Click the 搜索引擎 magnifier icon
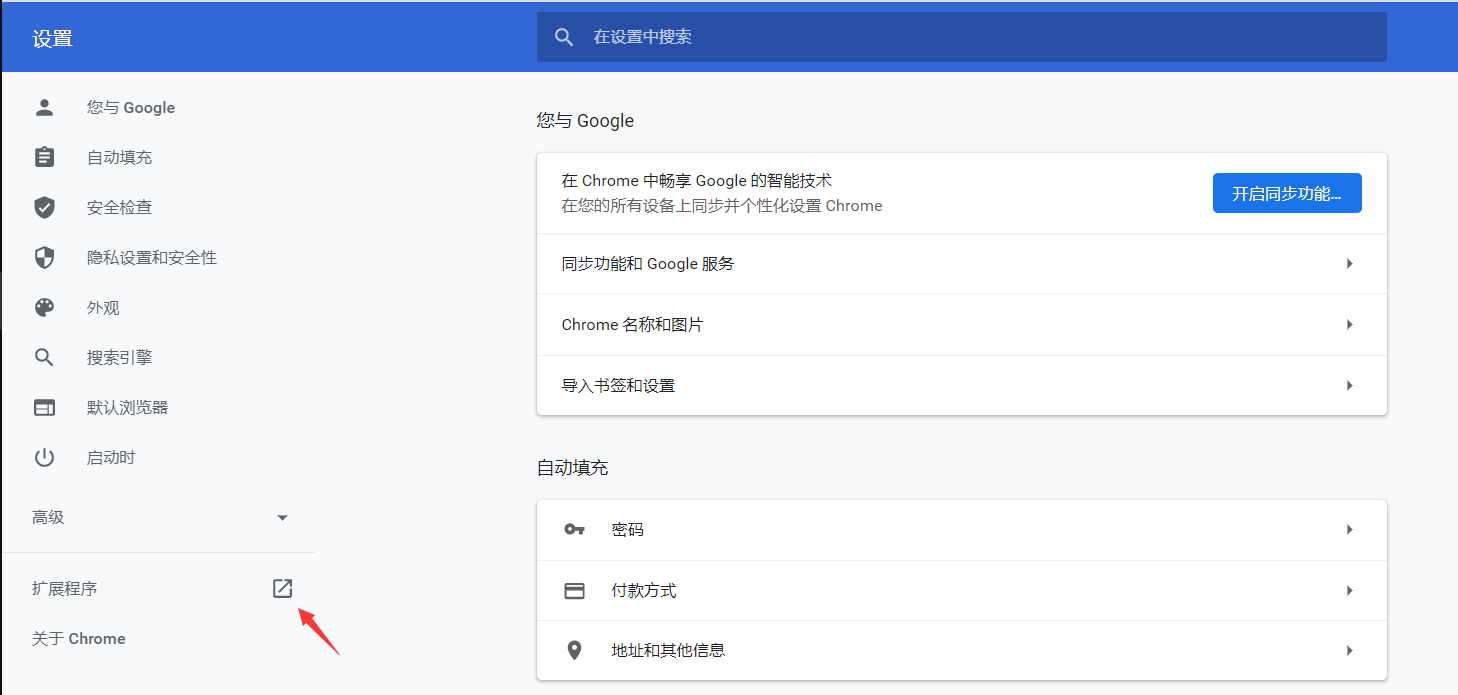This screenshot has width=1458, height=695. pyautogui.click(x=44, y=357)
